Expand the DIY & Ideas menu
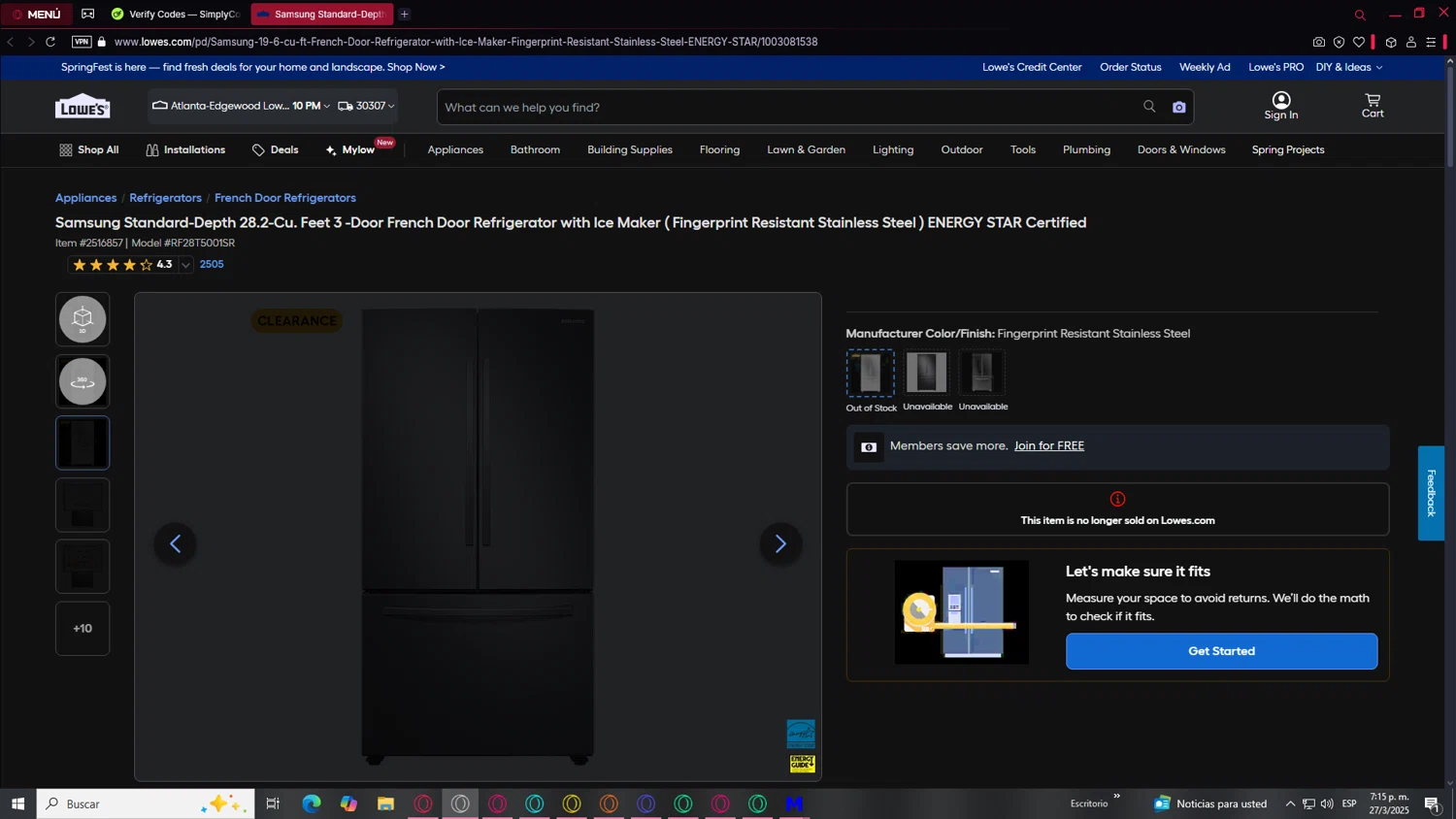 (x=1349, y=67)
